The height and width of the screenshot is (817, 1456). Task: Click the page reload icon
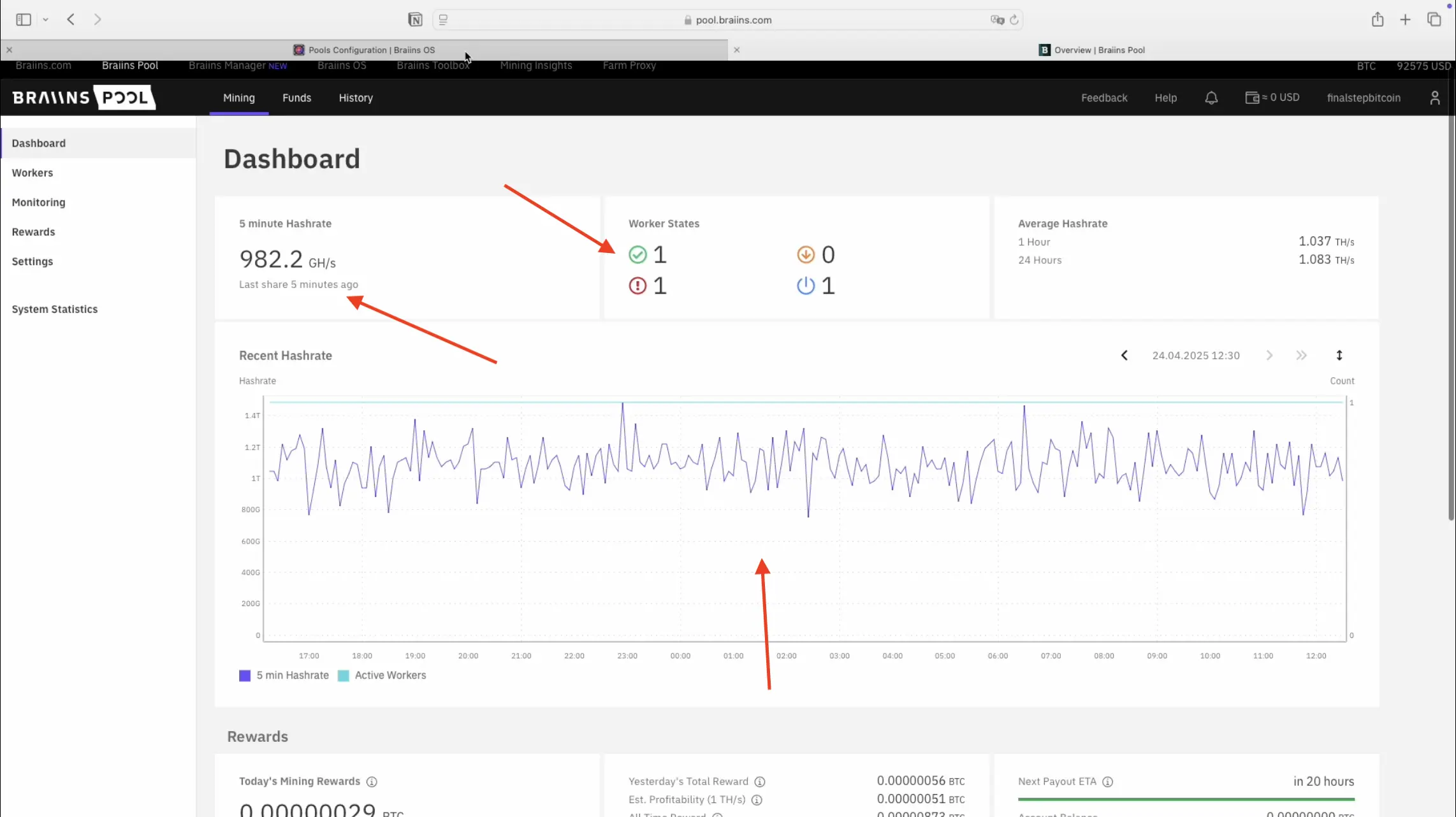point(1014,20)
